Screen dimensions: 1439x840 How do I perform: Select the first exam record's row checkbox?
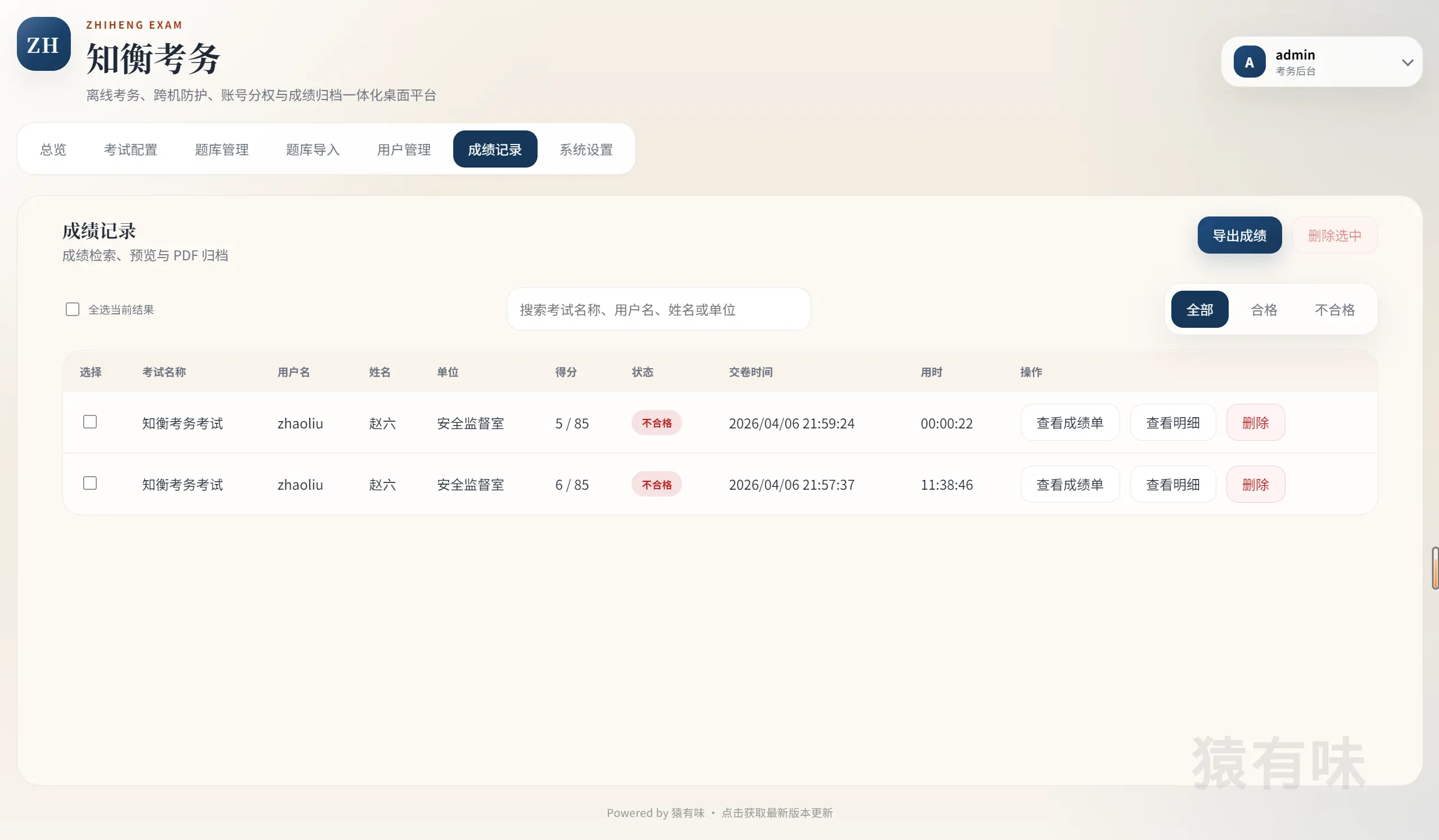point(90,422)
